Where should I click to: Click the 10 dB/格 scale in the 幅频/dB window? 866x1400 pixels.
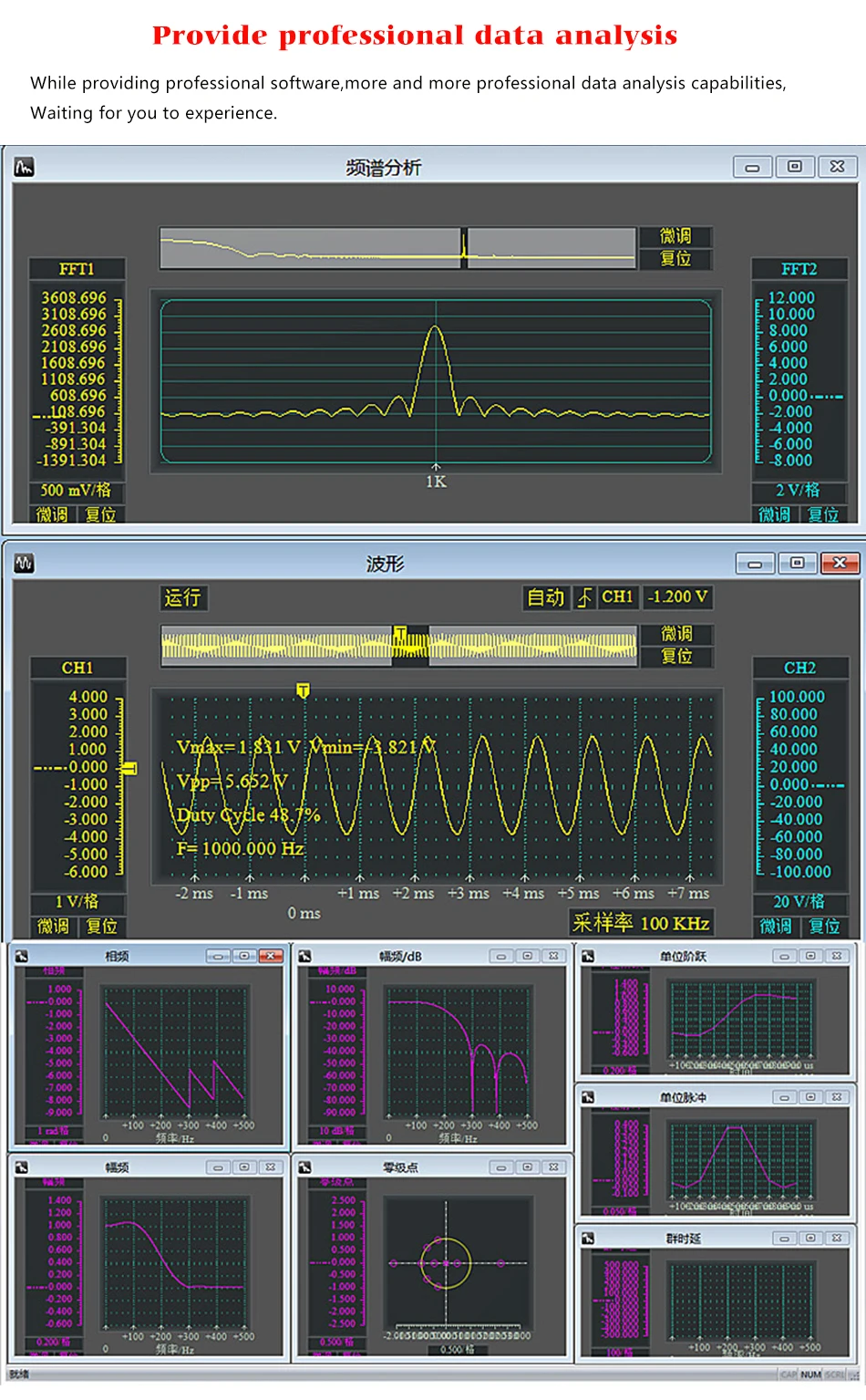(336, 1131)
